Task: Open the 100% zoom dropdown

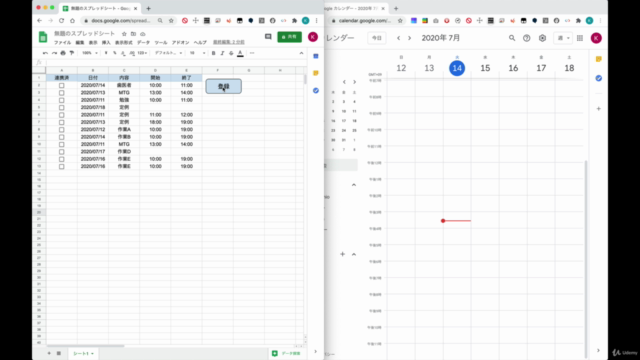Action: pos(90,53)
